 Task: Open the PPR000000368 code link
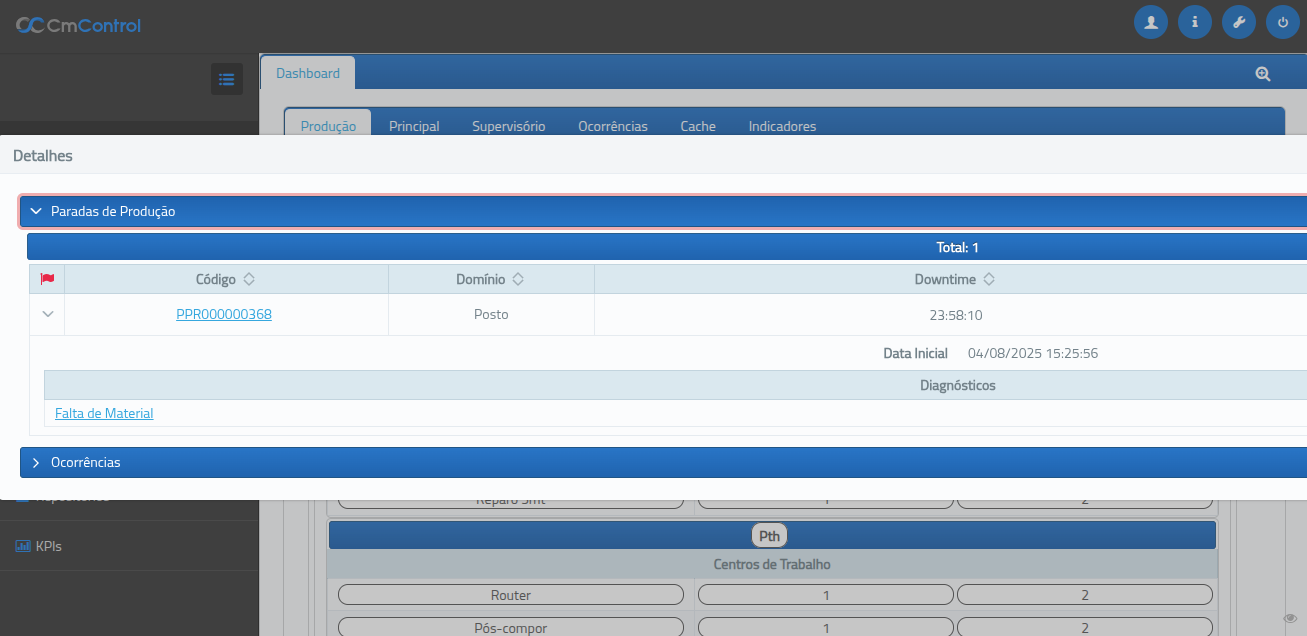click(224, 314)
